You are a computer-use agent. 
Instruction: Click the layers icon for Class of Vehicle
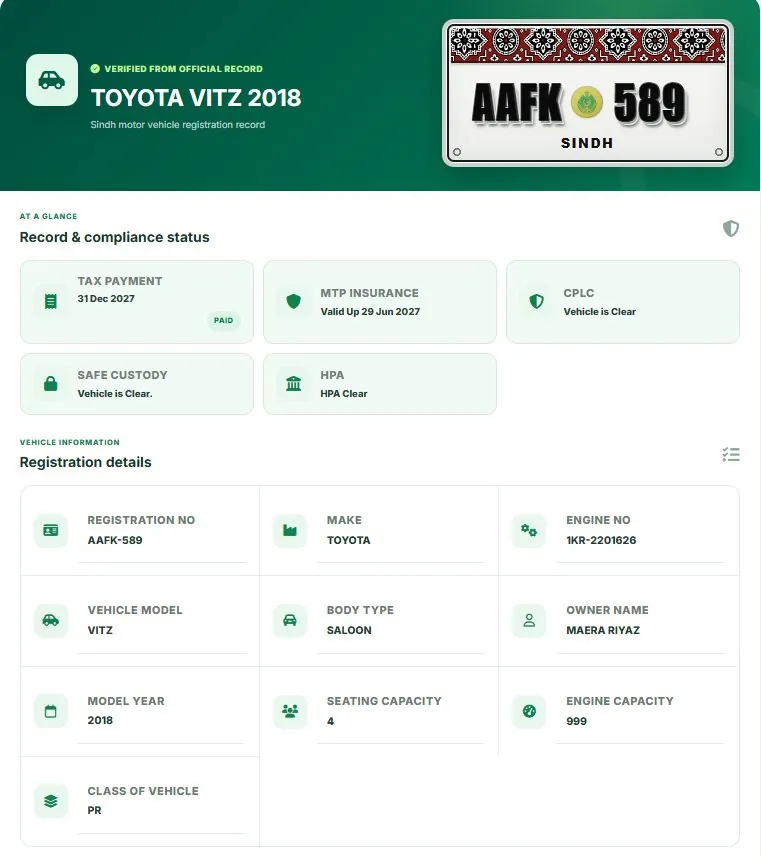(51, 801)
